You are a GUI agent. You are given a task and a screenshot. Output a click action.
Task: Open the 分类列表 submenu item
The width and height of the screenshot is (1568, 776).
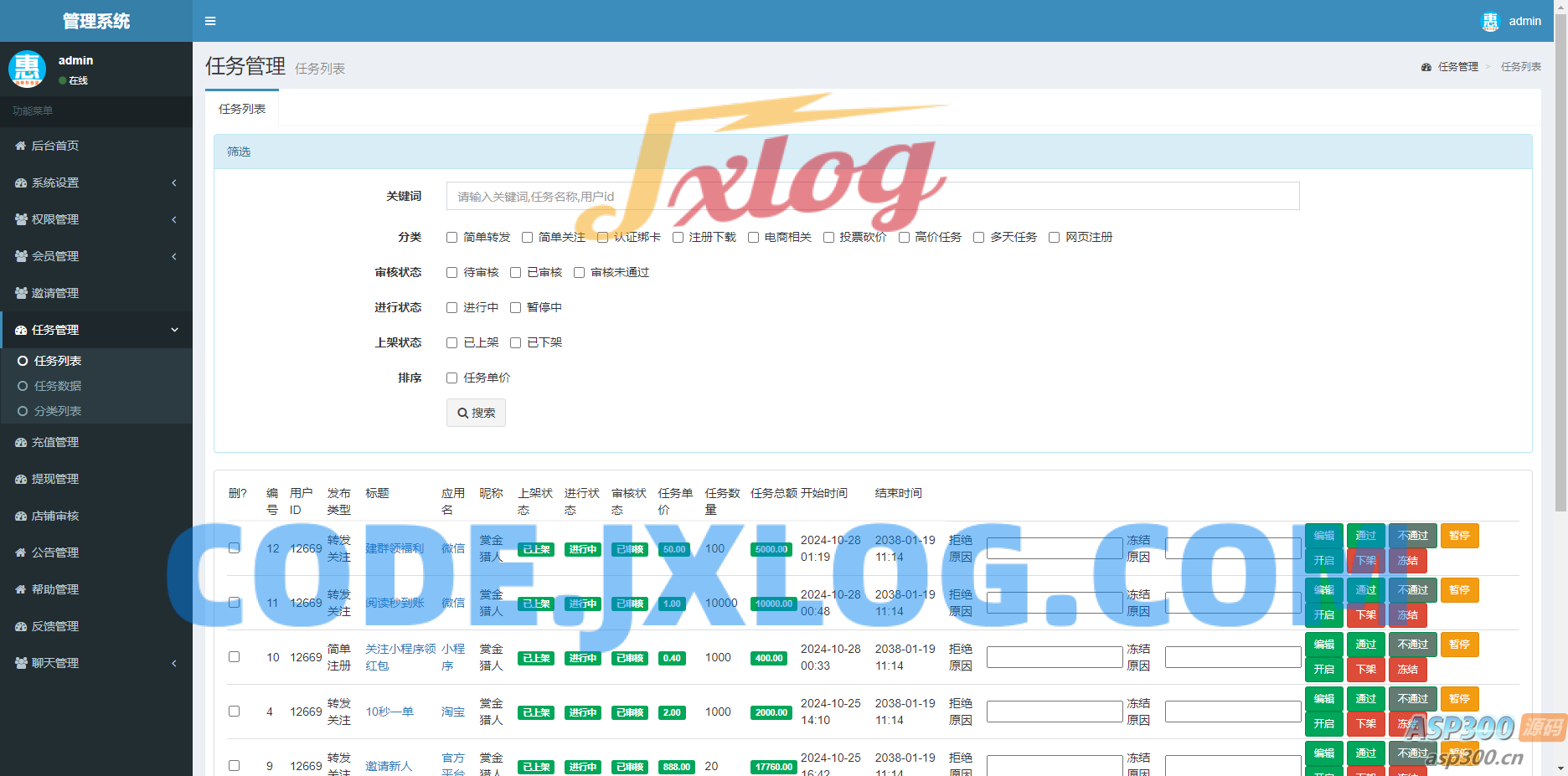(58, 411)
